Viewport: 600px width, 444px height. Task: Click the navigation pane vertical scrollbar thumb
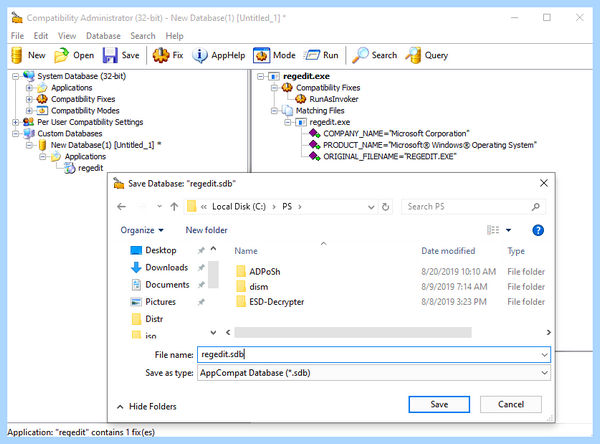pos(213,274)
